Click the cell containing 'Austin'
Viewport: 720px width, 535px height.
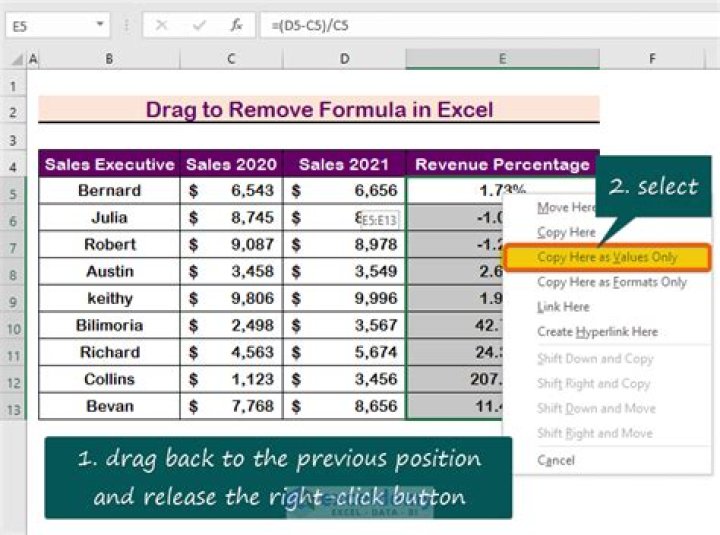pos(109,271)
